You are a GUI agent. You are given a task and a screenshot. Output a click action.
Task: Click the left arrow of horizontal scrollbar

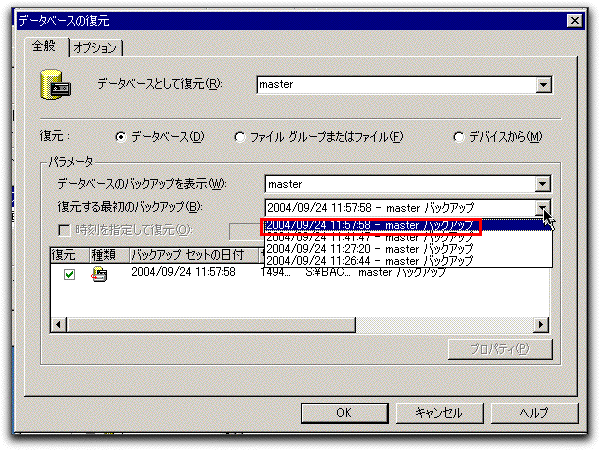tap(59, 325)
